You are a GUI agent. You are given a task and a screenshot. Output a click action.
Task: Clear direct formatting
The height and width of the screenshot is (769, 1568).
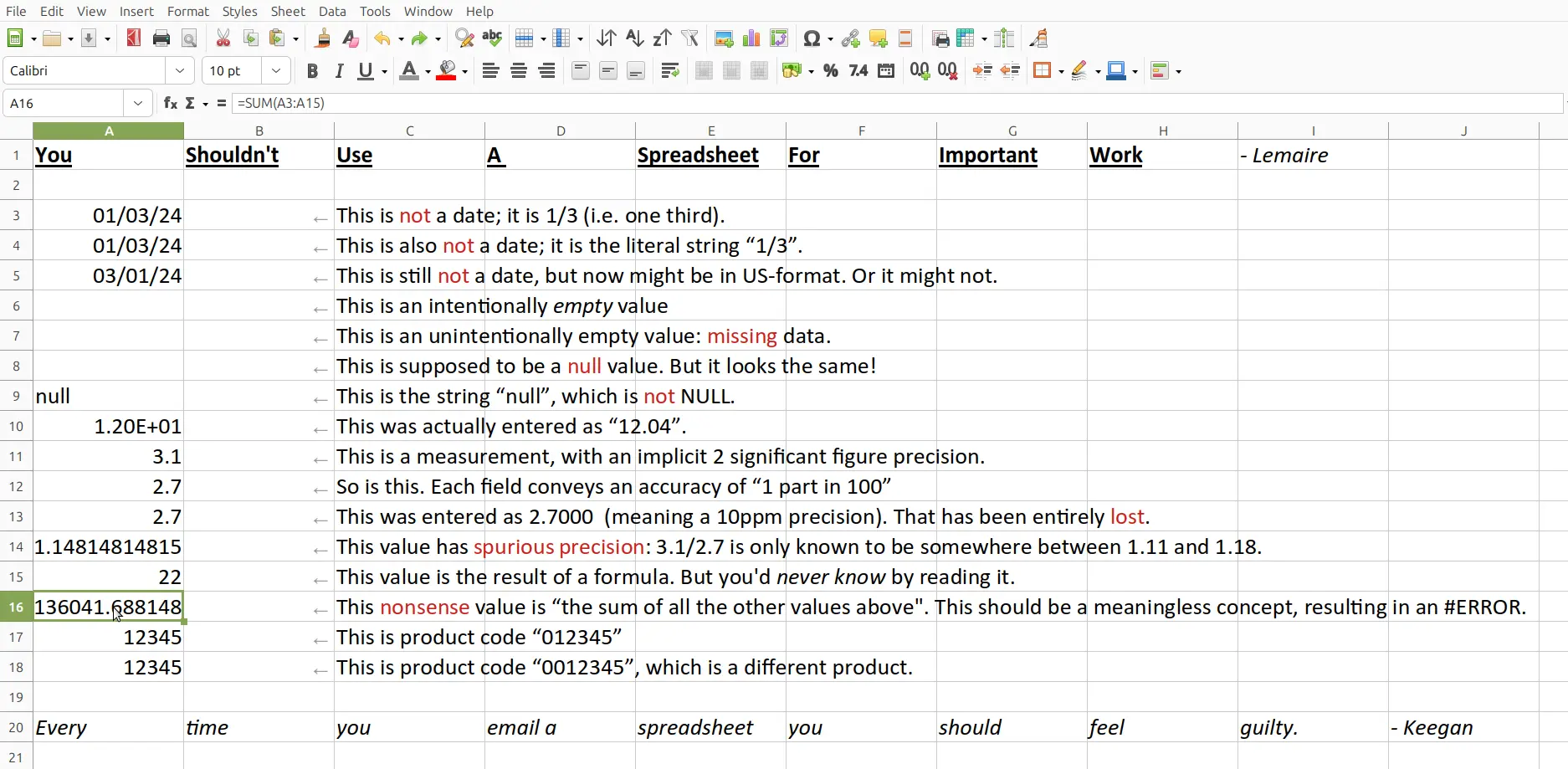tap(351, 38)
